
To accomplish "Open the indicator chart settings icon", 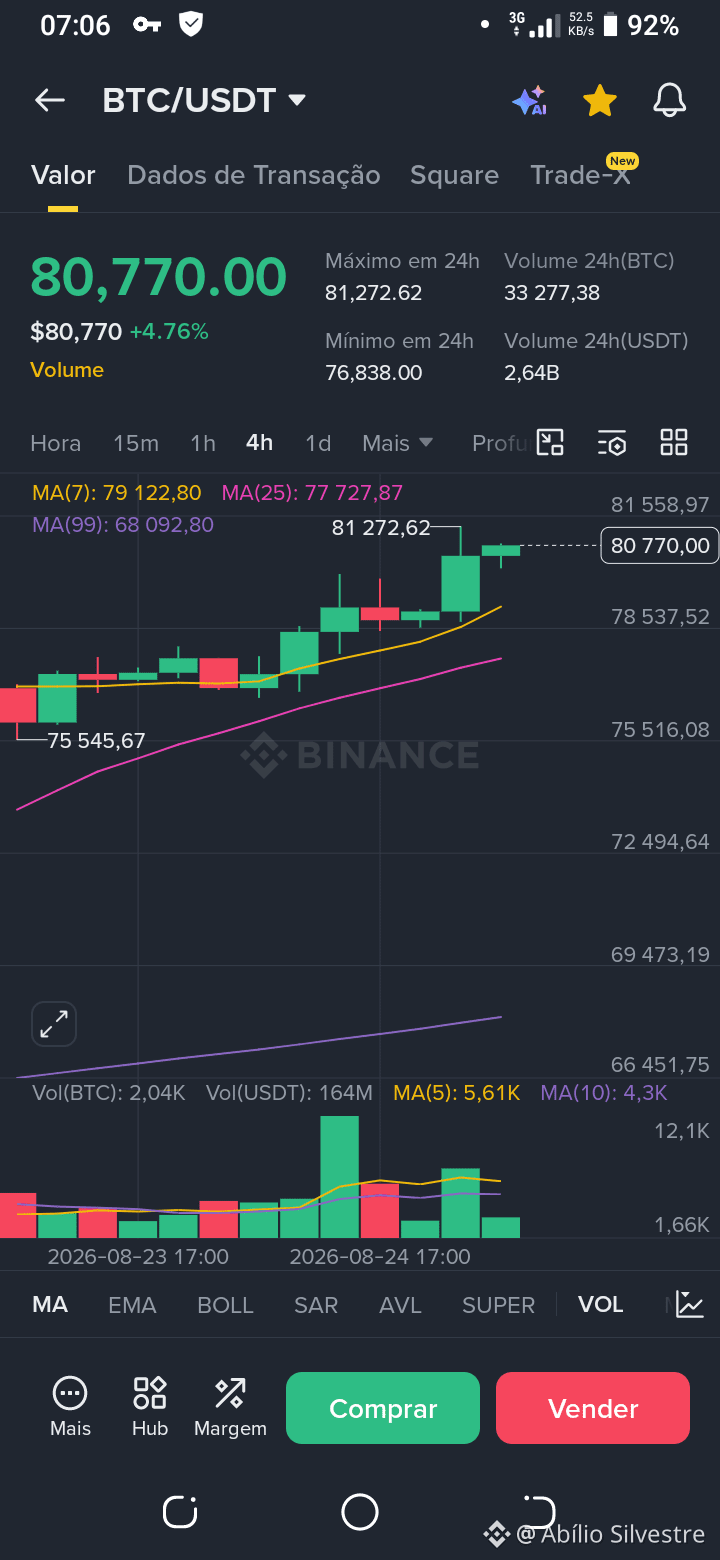I will point(690,1304).
